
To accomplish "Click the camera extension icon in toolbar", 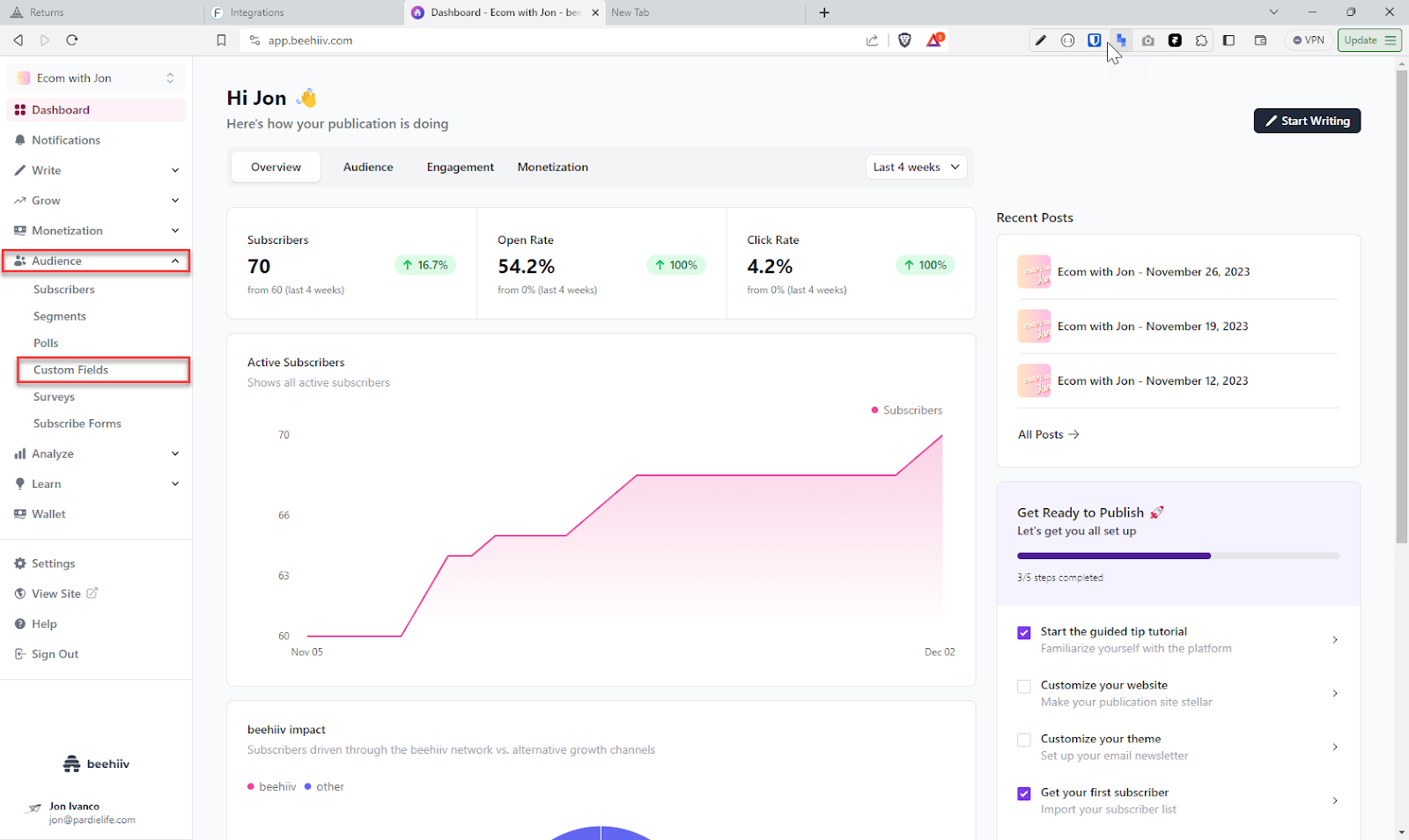I will click(x=1148, y=41).
